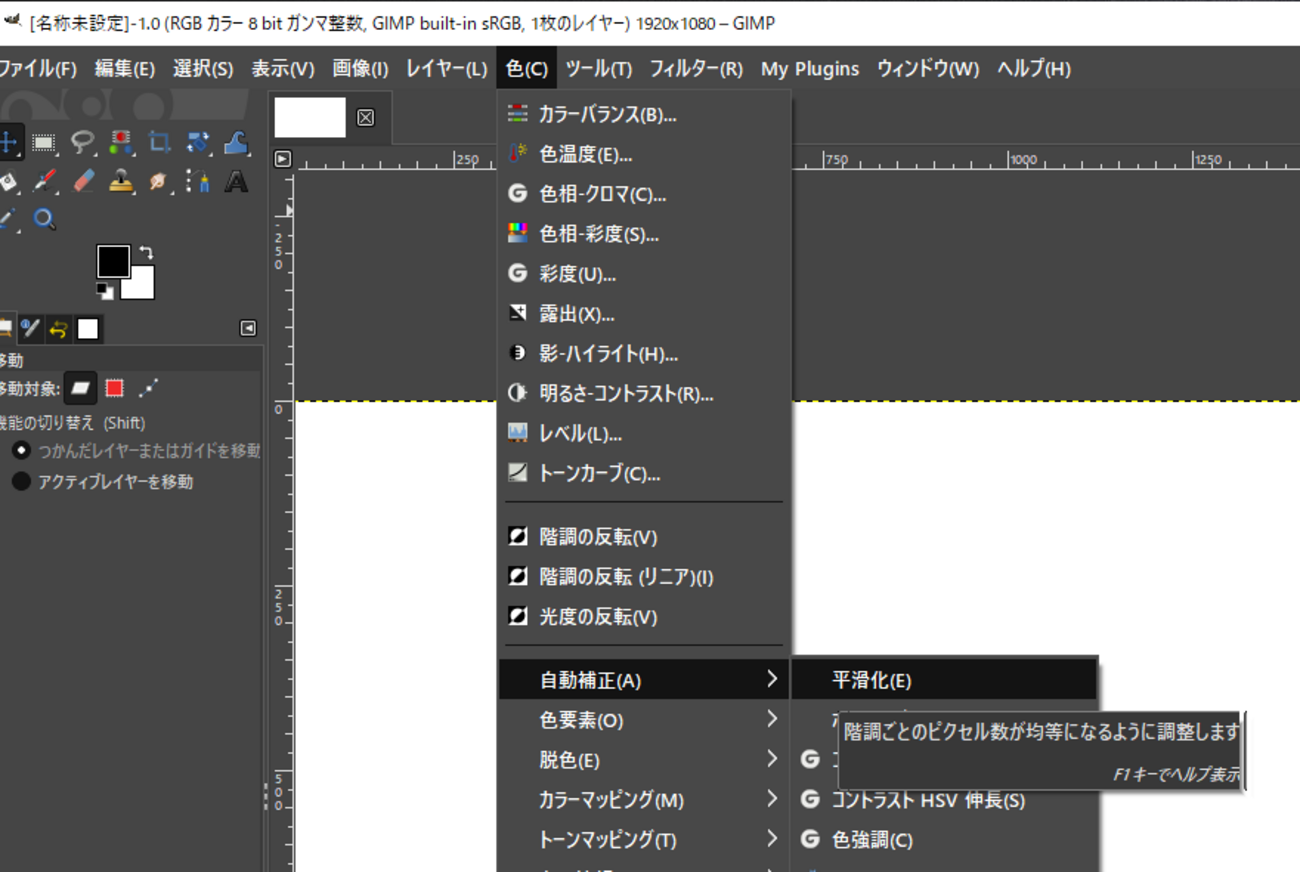1300x872 pixels.
Task: Open the black foreground color swatch
Action: tap(111, 261)
